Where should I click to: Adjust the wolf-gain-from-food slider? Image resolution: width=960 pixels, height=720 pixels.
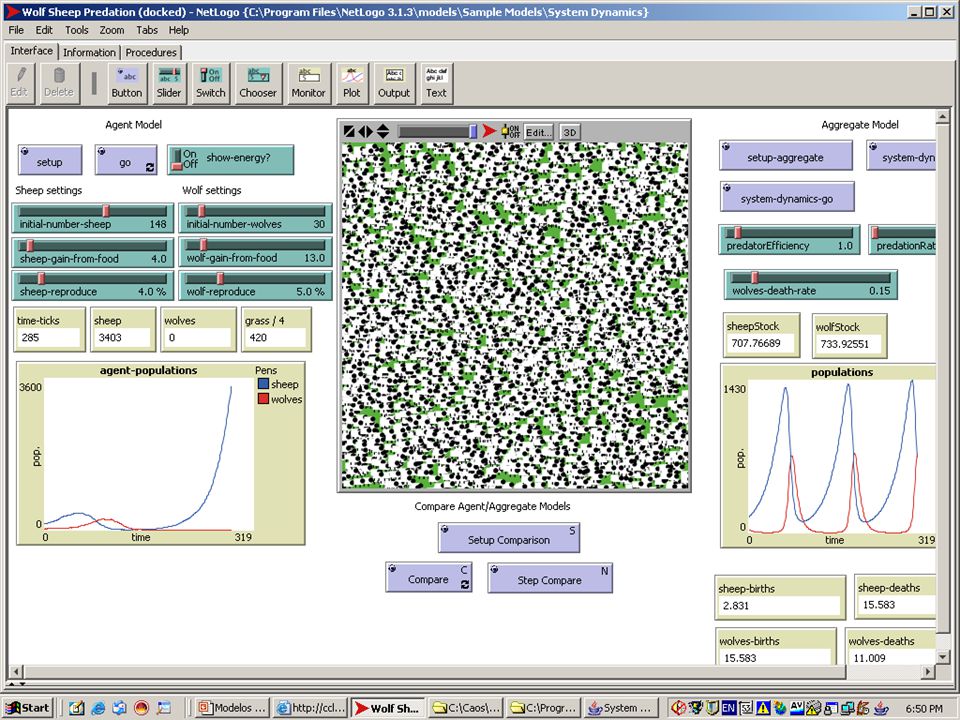pyautogui.click(x=255, y=252)
